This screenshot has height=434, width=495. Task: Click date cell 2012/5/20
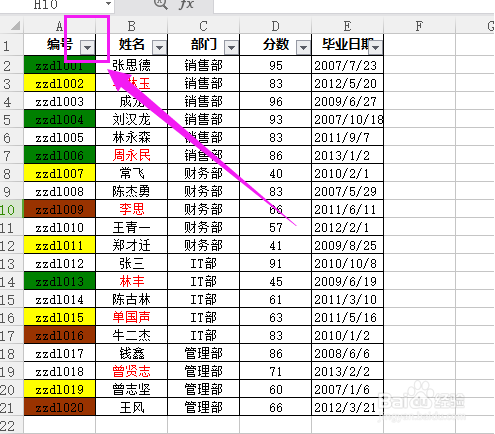coord(348,84)
